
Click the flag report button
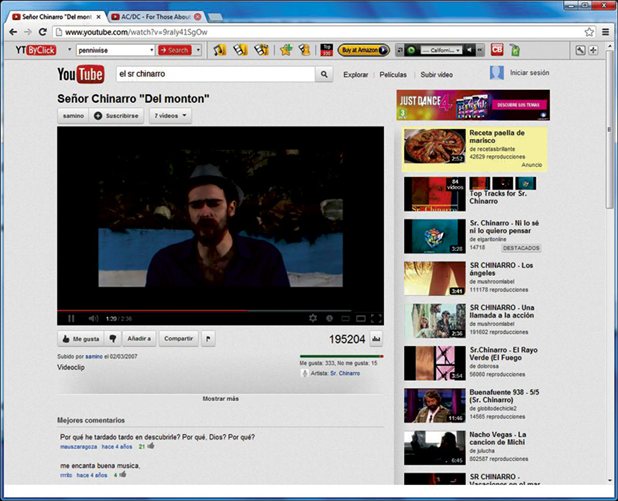click(x=208, y=339)
